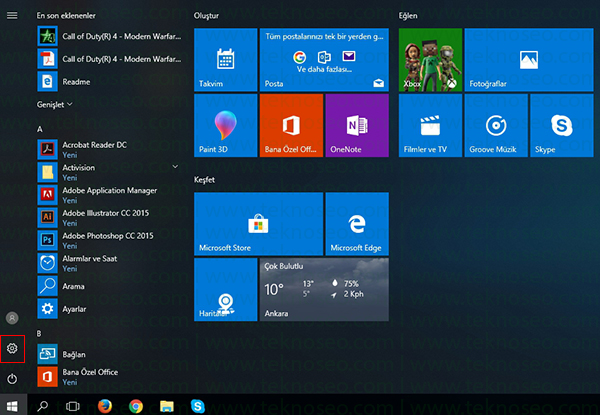The width and height of the screenshot is (600, 415).
Task: Open the Ankara weather tile
Action: (x=324, y=290)
